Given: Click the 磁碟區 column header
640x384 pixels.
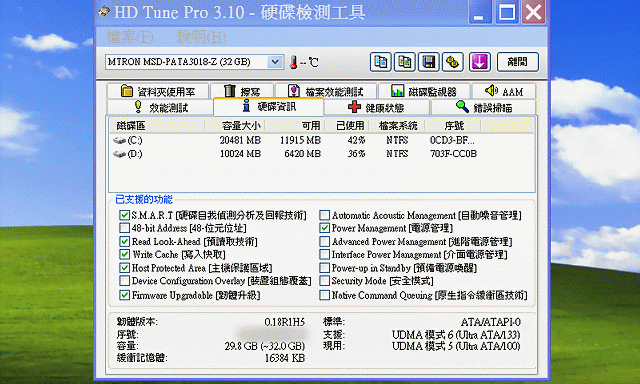Looking at the screenshot, I should tap(157, 126).
